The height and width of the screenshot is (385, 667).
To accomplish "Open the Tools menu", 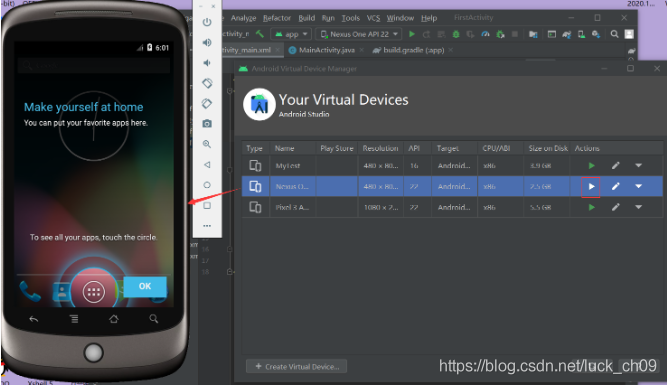I will pos(351,18).
